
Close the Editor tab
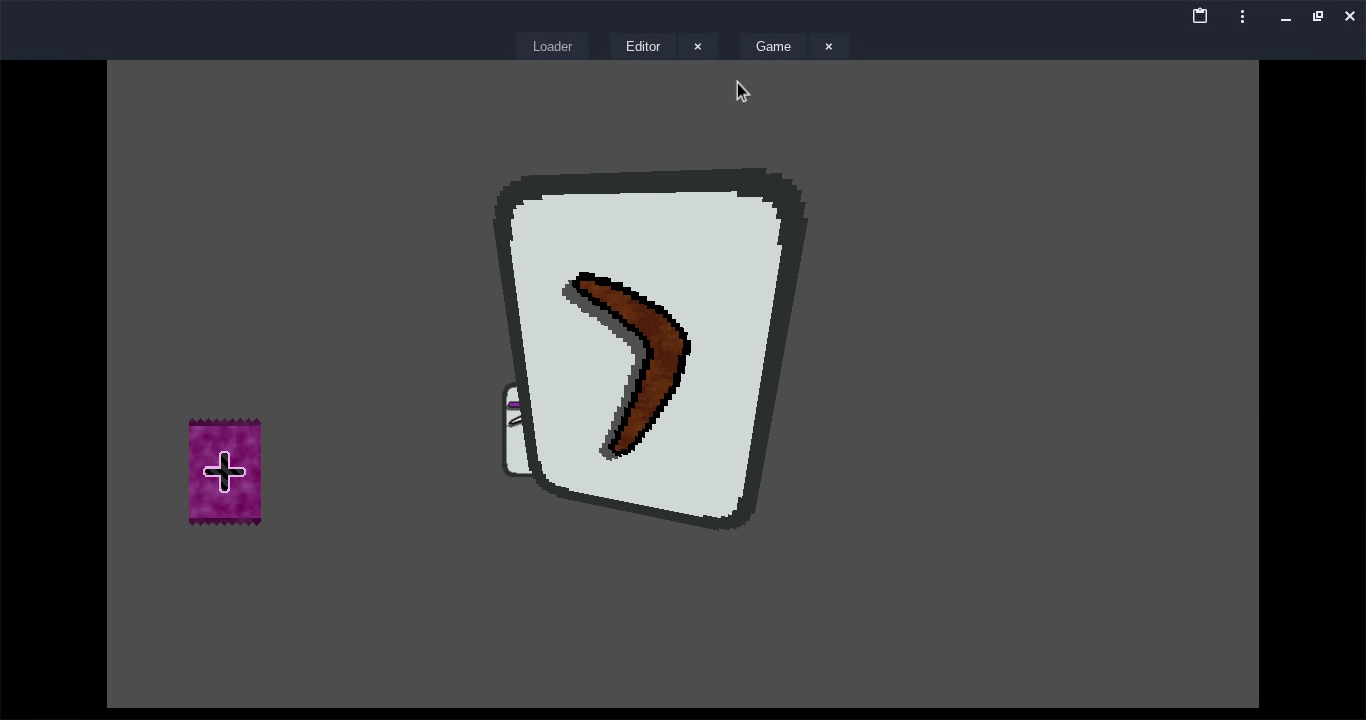tap(698, 47)
